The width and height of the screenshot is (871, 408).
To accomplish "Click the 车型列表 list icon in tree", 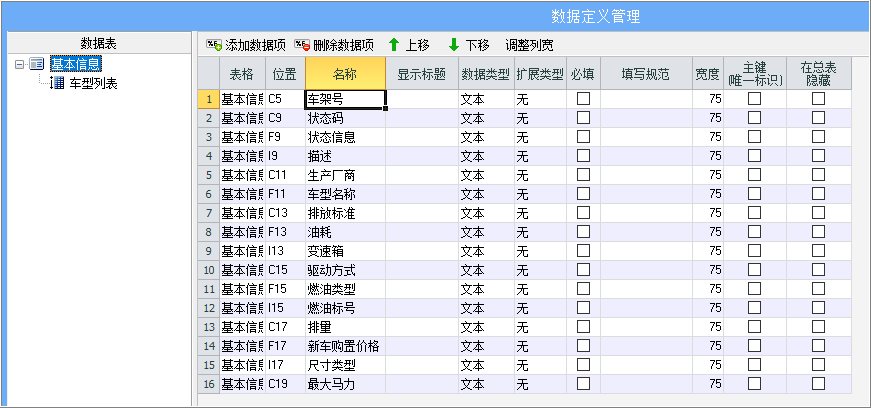I will tap(57, 84).
